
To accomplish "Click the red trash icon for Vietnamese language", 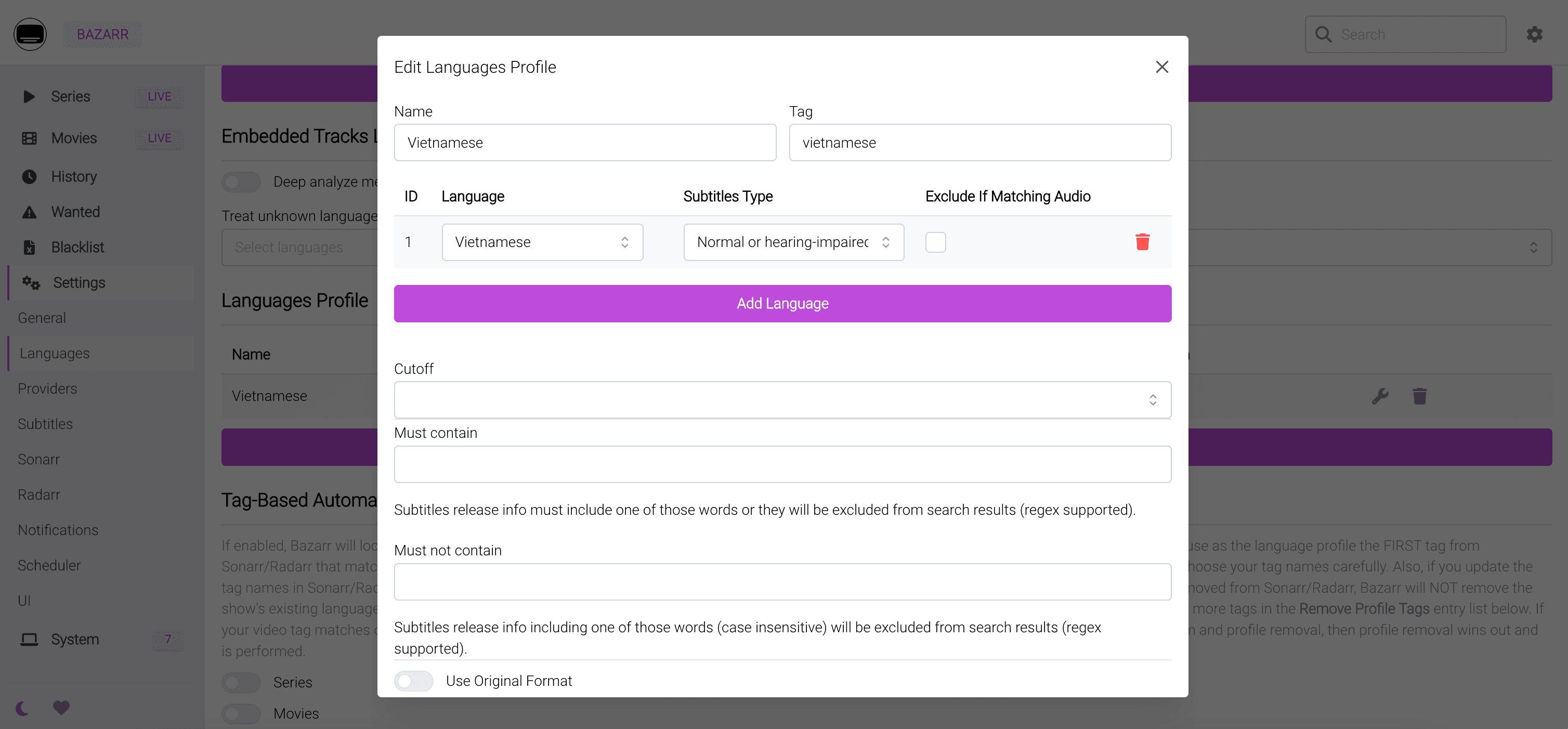I will coord(1143,242).
